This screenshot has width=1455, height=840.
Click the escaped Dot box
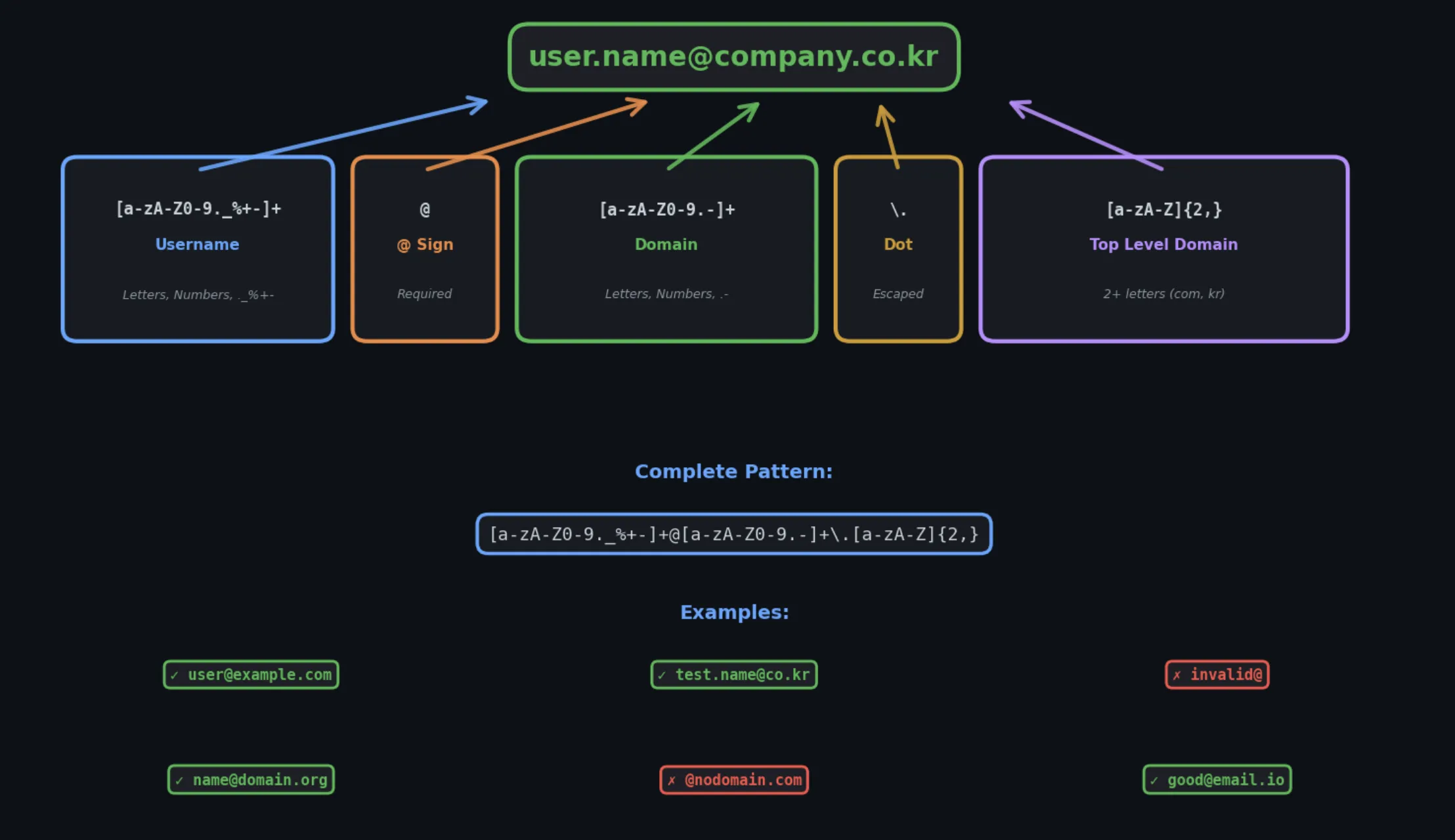pyautogui.click(x=898, y=249)
